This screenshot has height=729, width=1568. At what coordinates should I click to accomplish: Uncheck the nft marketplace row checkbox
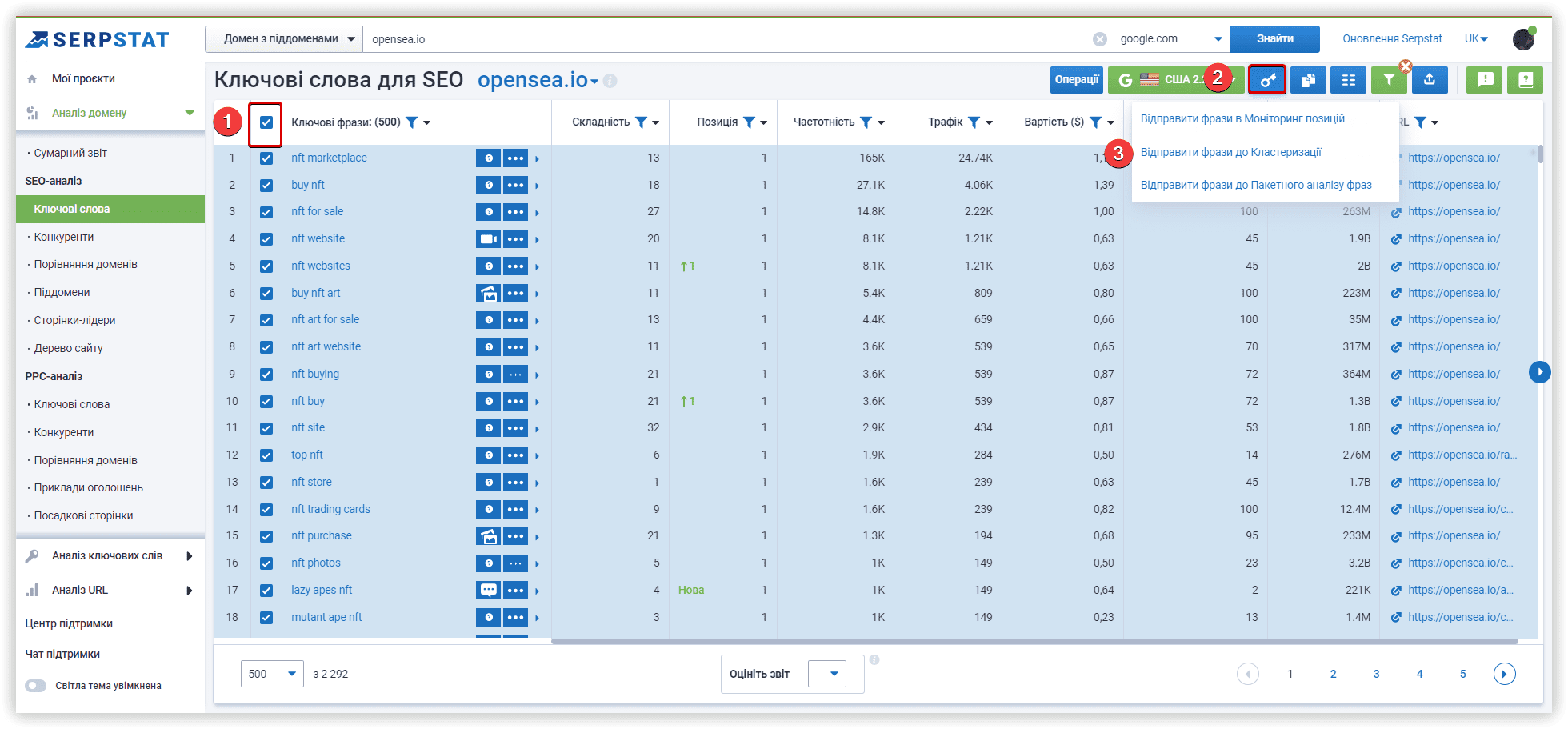(266, 158)
